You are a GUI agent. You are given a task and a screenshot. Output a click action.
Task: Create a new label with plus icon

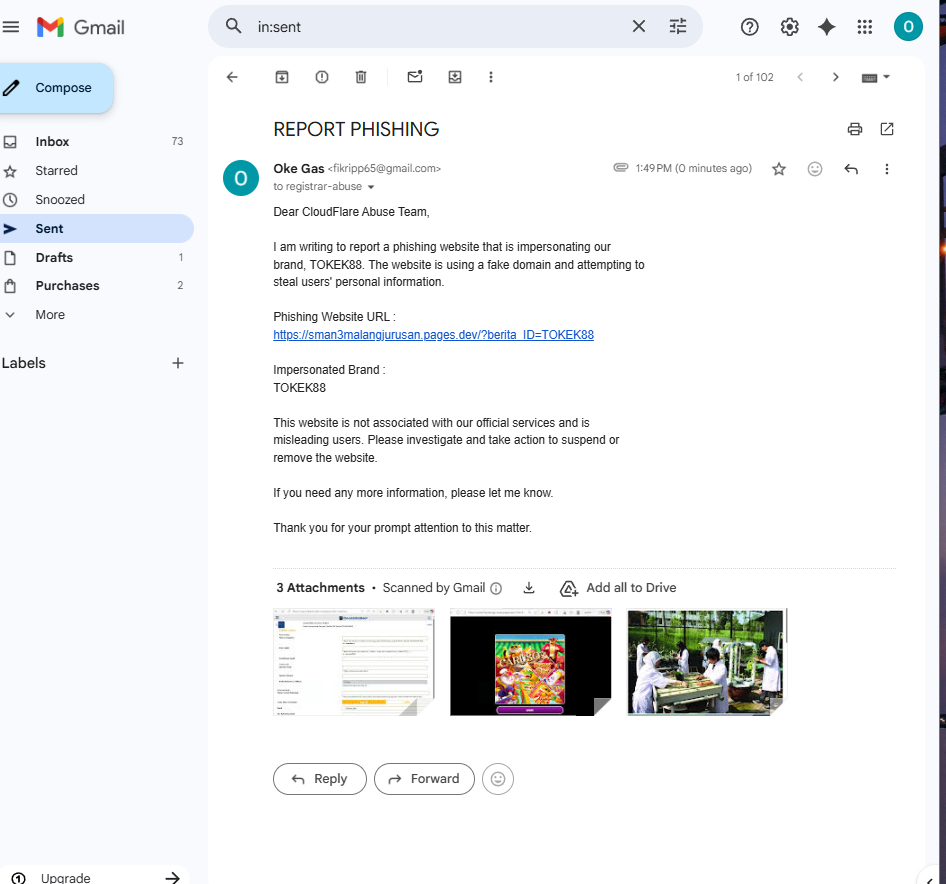click(177, 363)
